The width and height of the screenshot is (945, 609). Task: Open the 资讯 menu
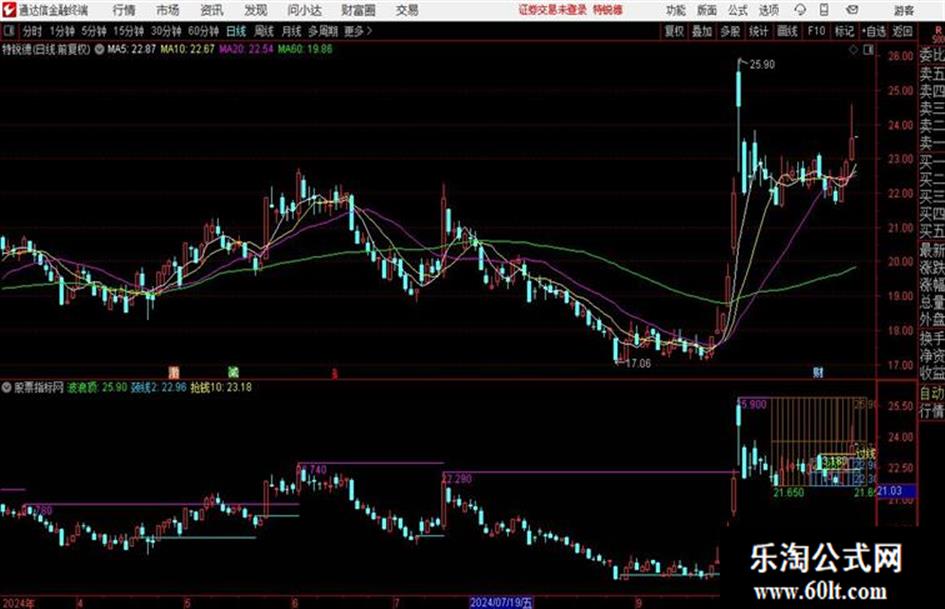[x=212, y=10]
